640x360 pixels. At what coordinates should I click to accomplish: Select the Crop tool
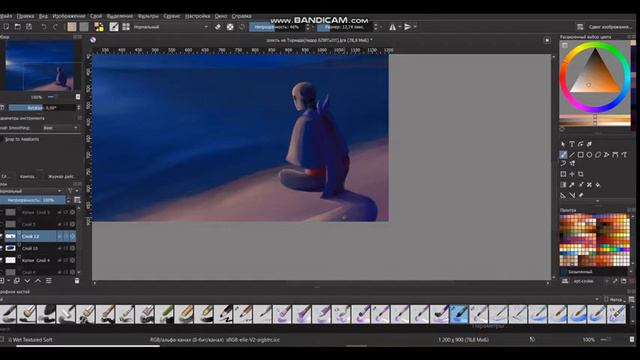pyautogui.click(x=580, y=174)
